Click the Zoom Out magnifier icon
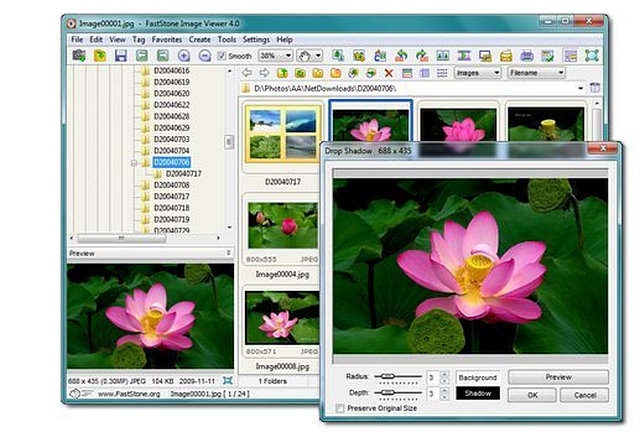 tap(204, 56)
